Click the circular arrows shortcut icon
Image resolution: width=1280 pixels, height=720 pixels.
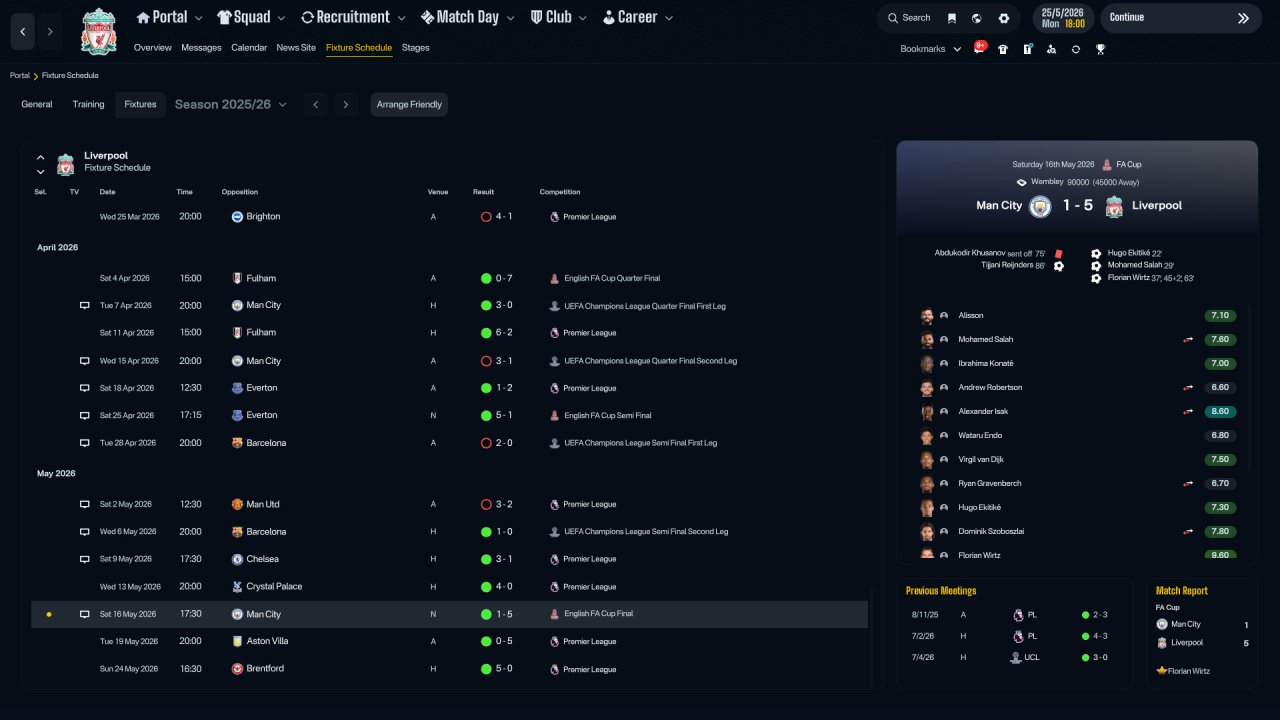1076,49
